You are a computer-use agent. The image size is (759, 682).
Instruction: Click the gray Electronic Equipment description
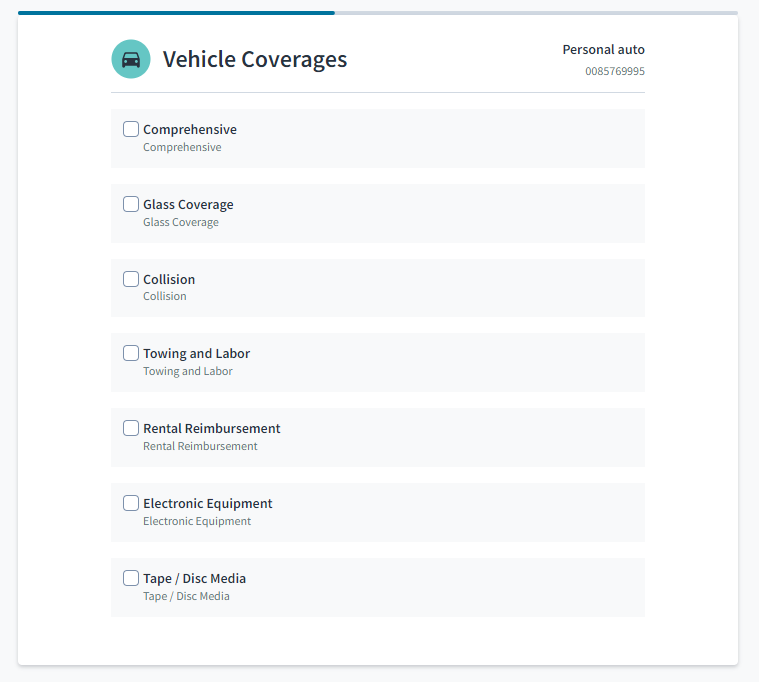(x=197, y=521)
